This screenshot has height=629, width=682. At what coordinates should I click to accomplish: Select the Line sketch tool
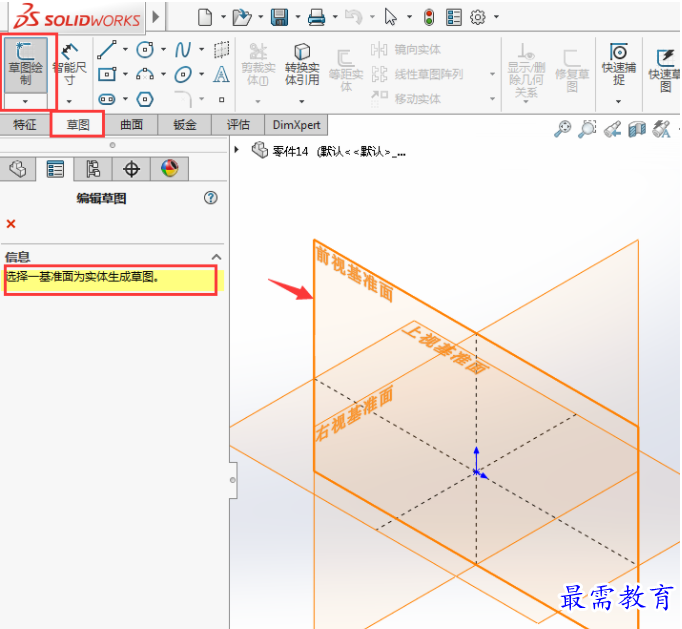[x=107, y=50]
